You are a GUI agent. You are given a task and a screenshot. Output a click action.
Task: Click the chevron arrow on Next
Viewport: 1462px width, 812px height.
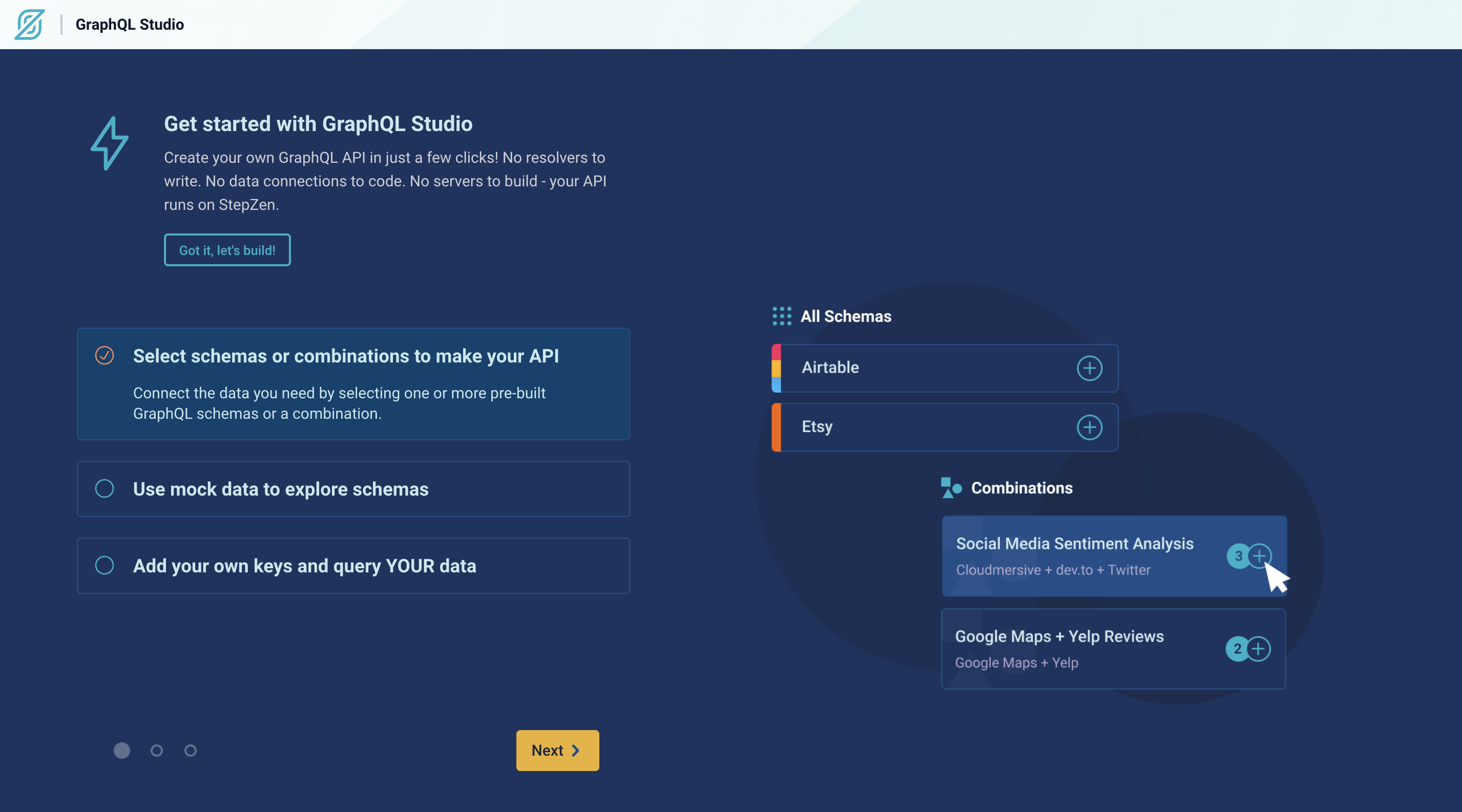[x=575, y=750]
